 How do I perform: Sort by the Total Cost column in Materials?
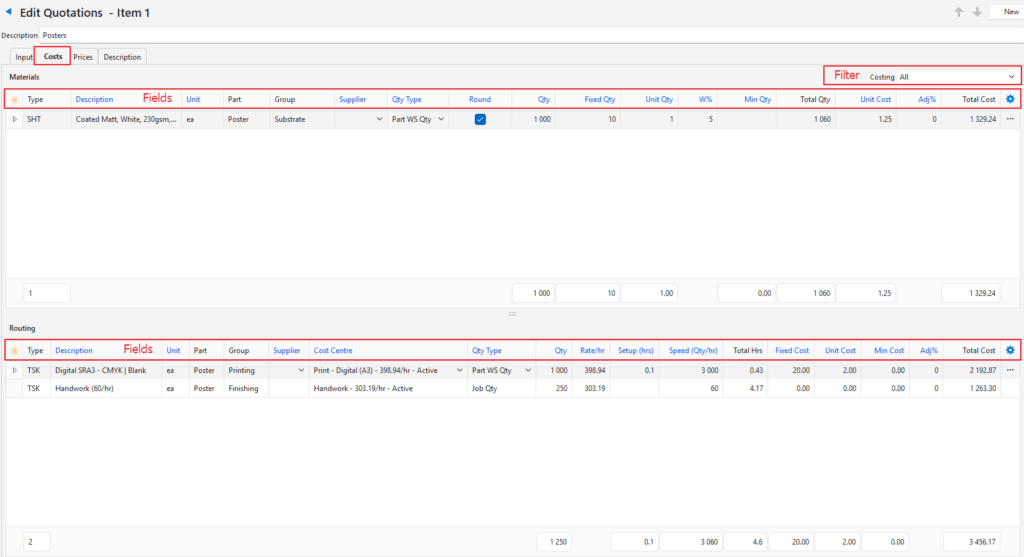click(x=978, y=99)
